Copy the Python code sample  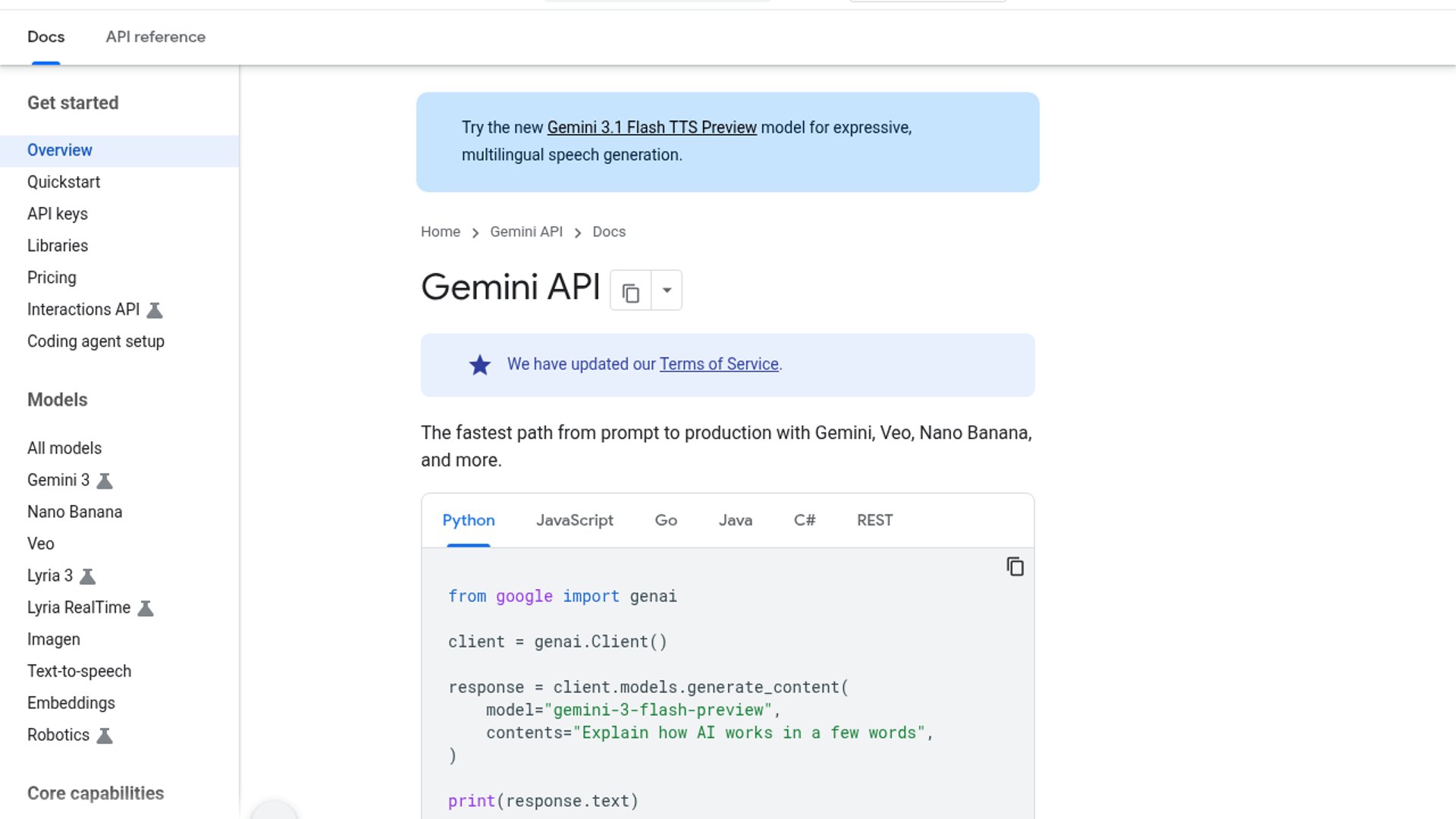[1015, 567]
